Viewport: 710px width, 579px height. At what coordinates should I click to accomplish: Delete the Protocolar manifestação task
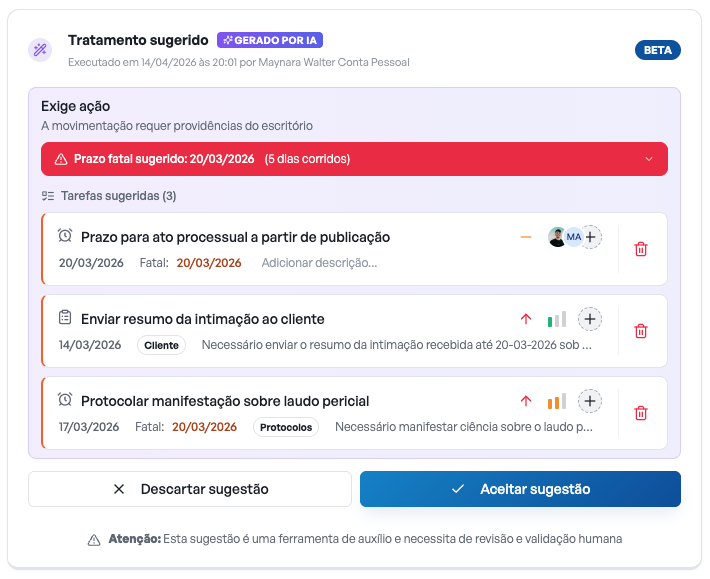(x=641, y=413)
